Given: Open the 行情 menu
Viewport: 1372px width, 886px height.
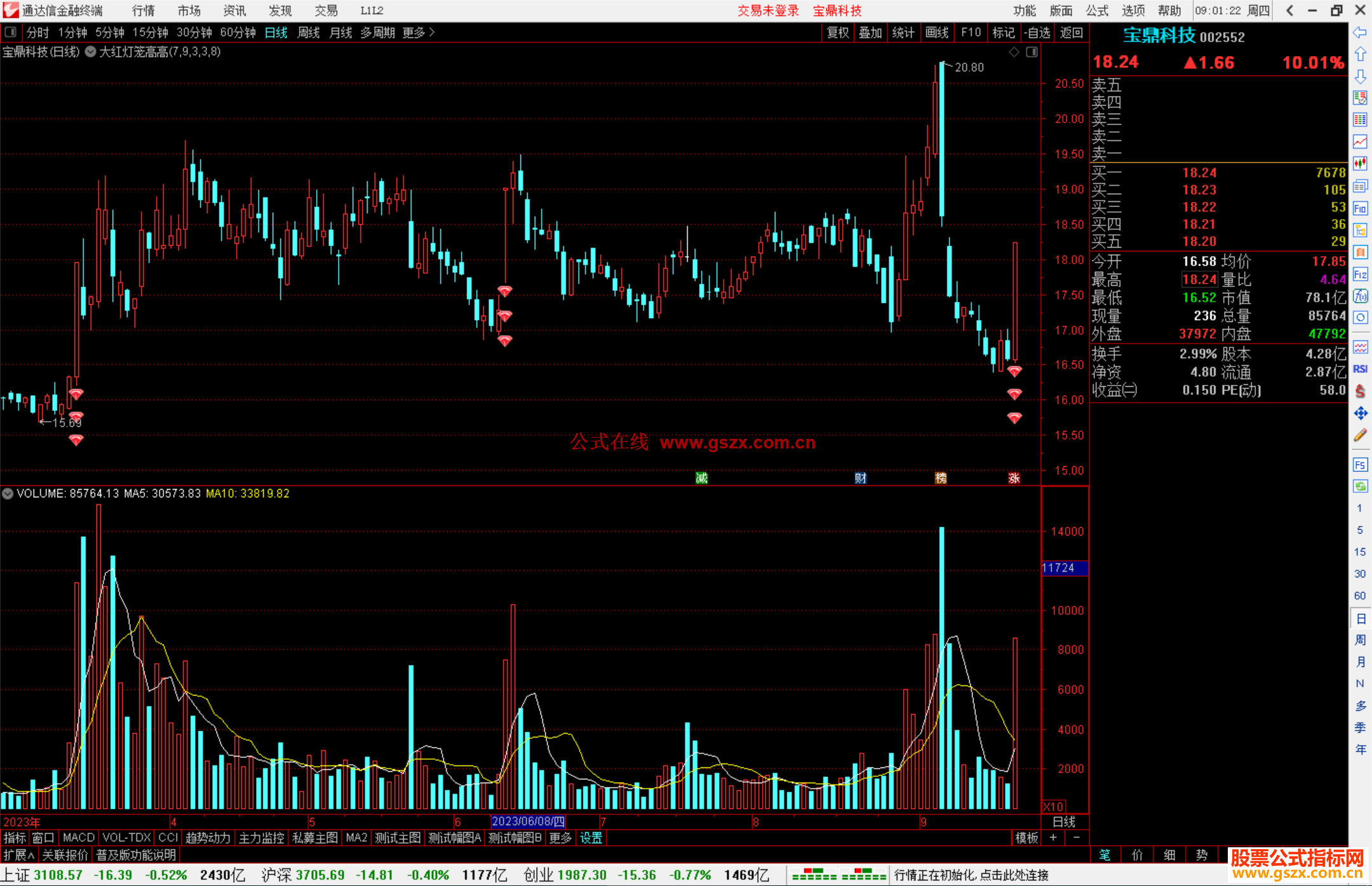Looking at the screenshot, I should point(143,10).
